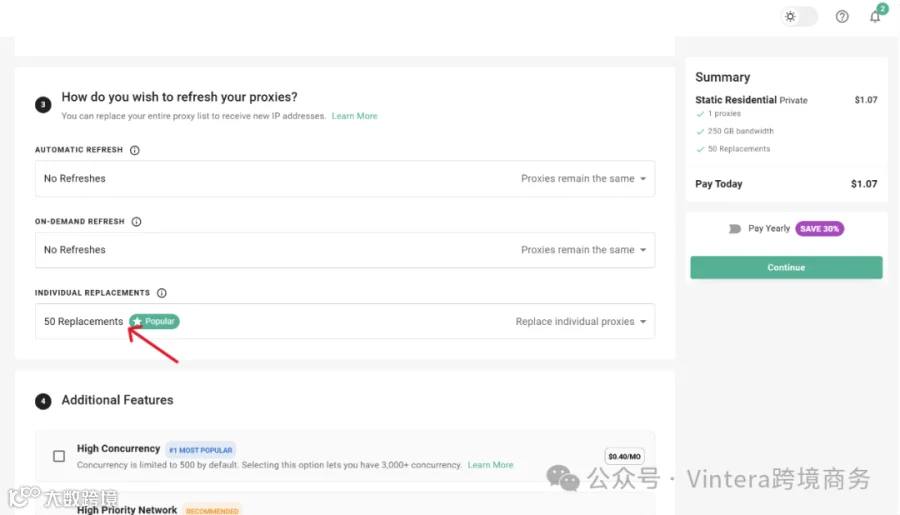Click info icon beside On-Demand Refresh
900x515 pixels.
click(x=136, y=222)
